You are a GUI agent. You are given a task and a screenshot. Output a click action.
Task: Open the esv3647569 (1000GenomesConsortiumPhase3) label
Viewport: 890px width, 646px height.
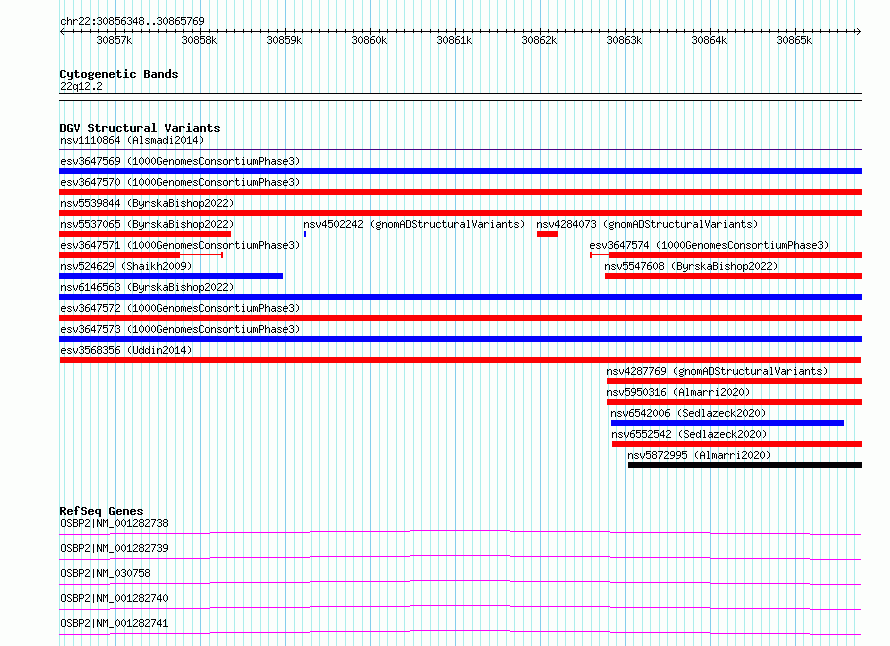tap(180, 161)
